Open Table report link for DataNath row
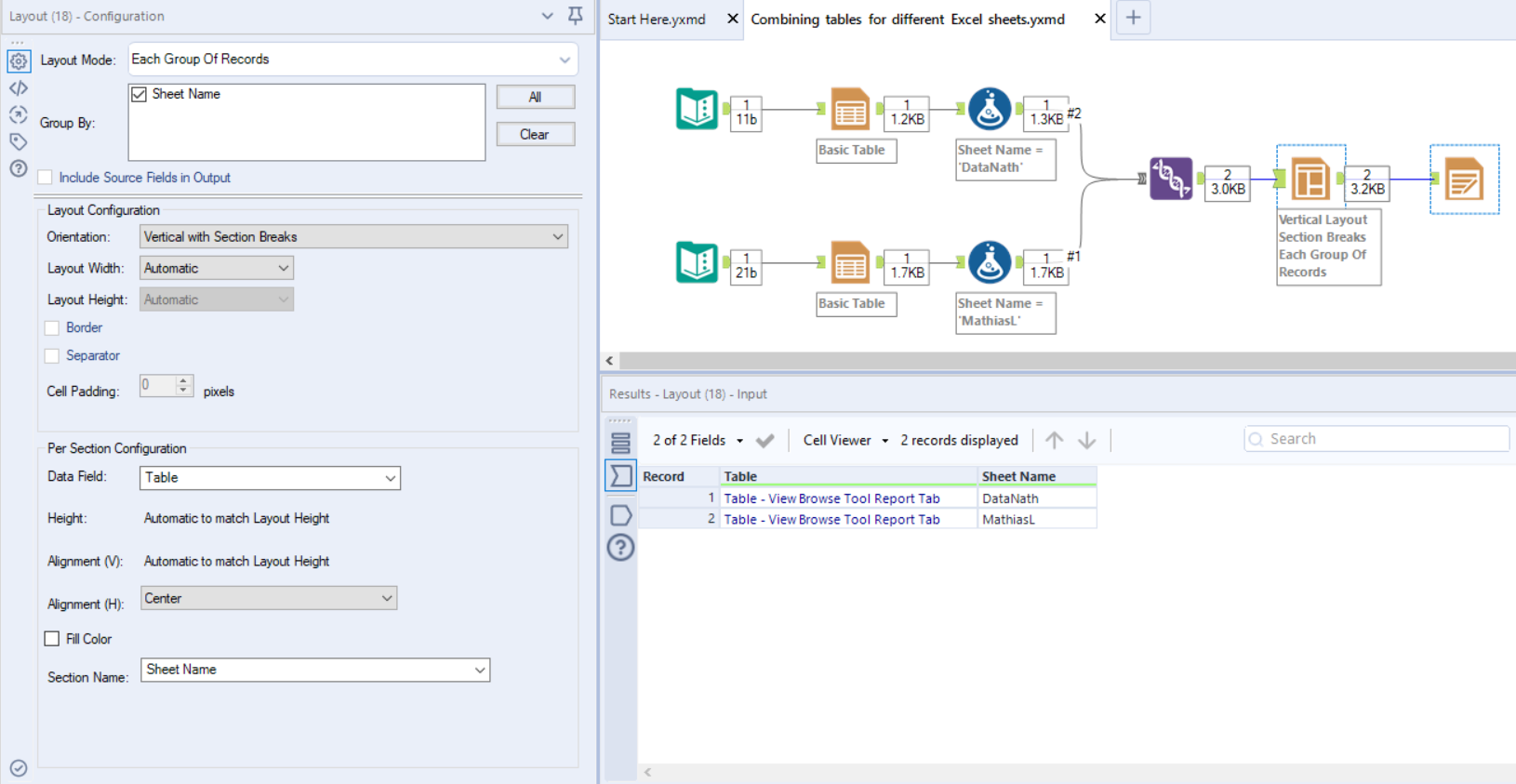Image resolution: width=1516 pixels, height=784 pixels. (831, 498)
